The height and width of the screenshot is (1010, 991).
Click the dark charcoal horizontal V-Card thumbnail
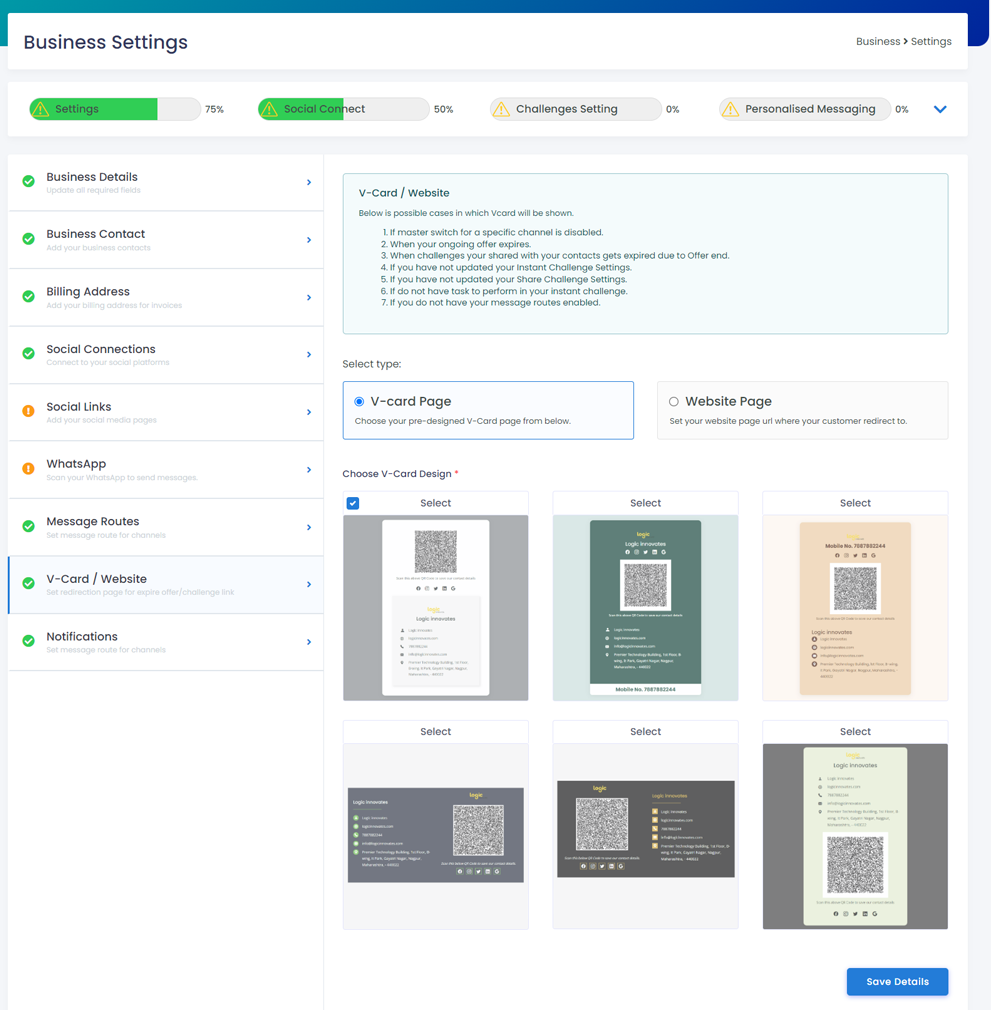click(645, 836)
